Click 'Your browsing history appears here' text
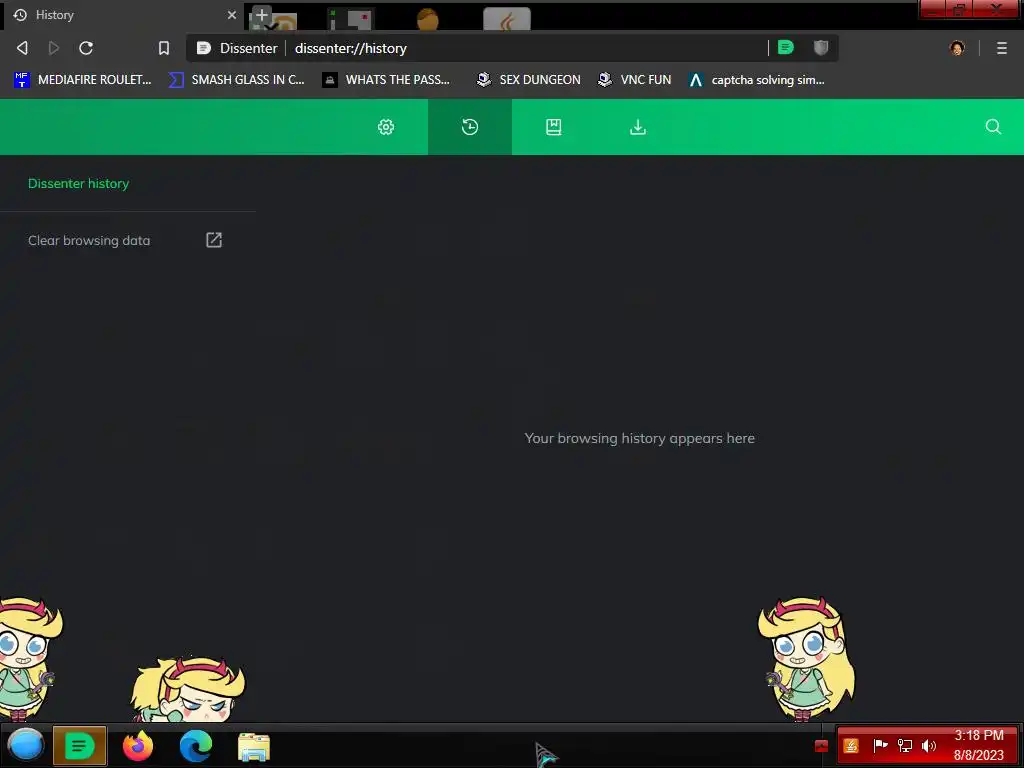This screenshot has width=1024, height=768. coord(639,438)
